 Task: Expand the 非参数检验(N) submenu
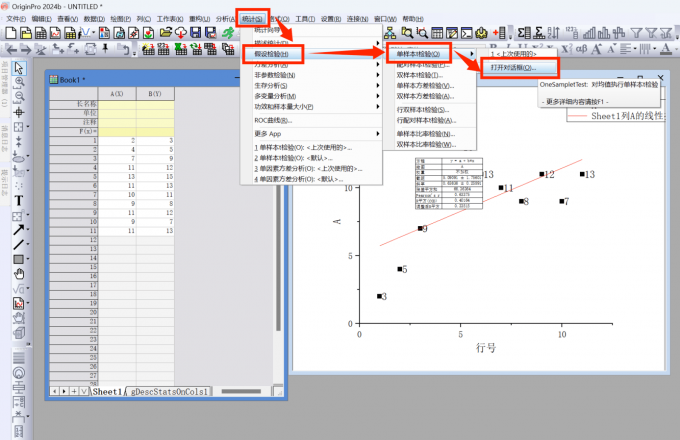pos(312,75)
